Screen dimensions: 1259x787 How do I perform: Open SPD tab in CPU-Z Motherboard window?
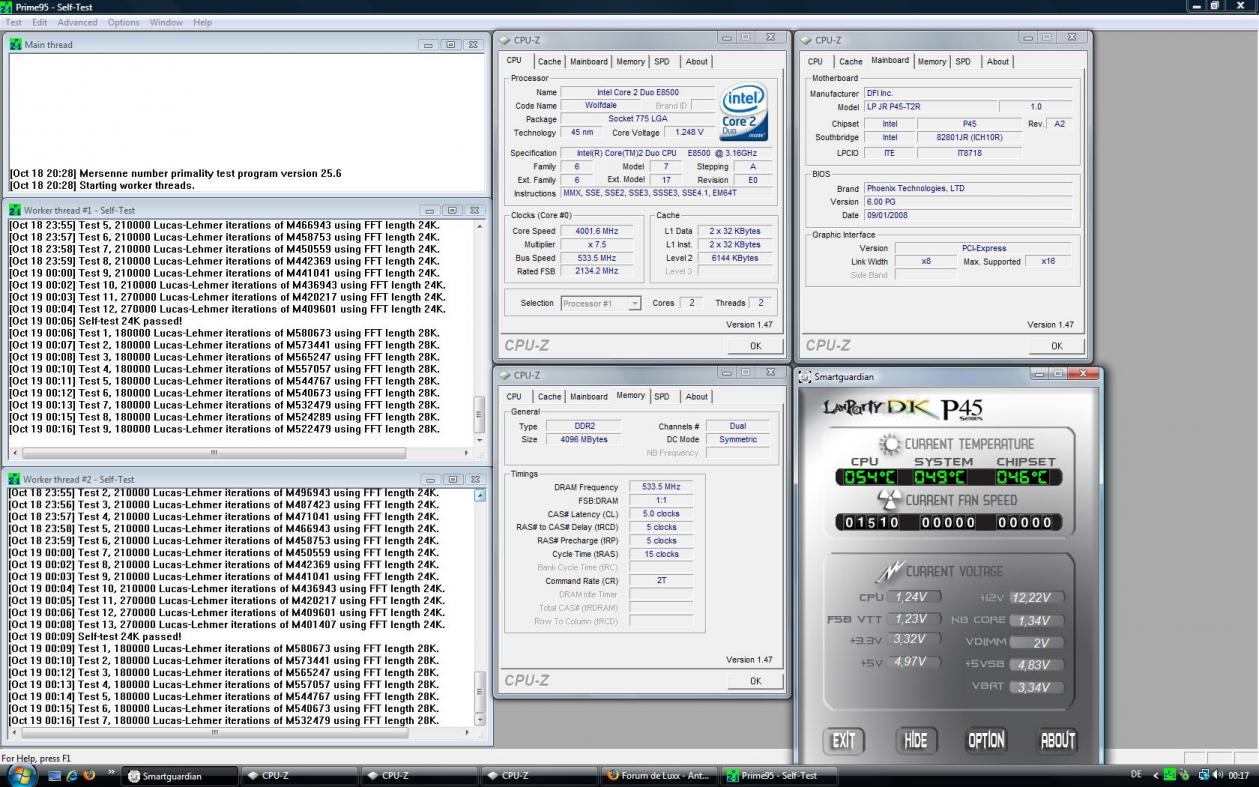963,62
